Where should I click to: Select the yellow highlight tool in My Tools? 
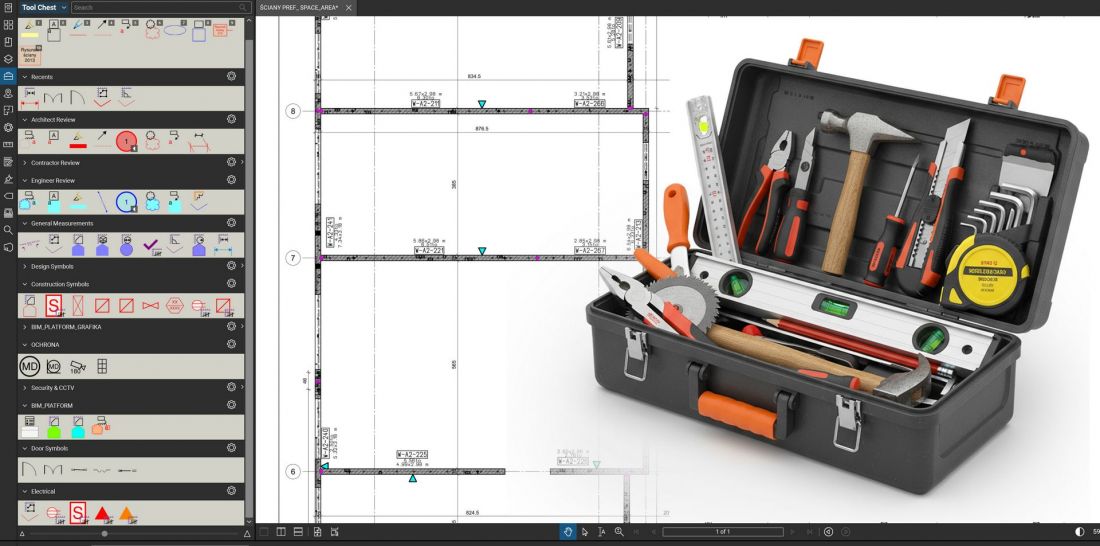tap(30, 29)
